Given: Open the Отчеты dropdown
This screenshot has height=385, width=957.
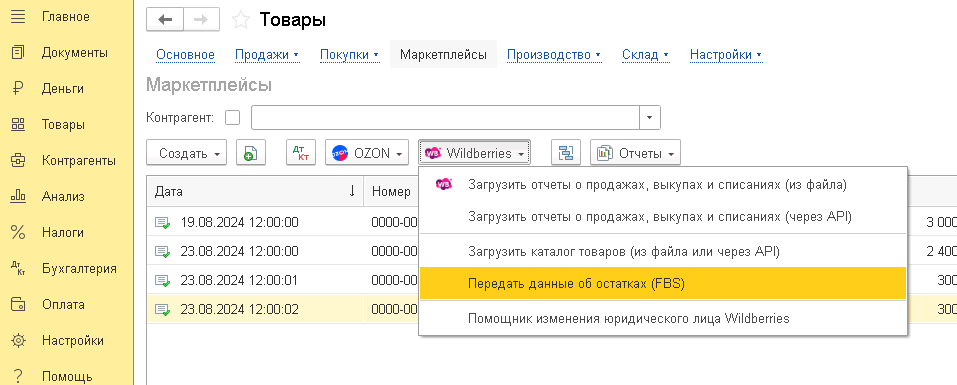Looking at the screenshot, I should click(635, 153).
